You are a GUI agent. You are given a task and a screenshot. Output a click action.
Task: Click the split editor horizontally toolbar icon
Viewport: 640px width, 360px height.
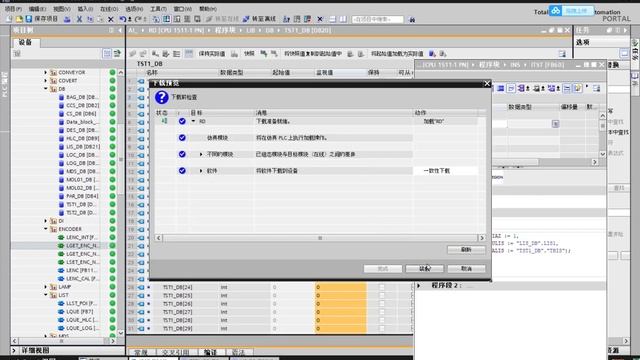333,19
